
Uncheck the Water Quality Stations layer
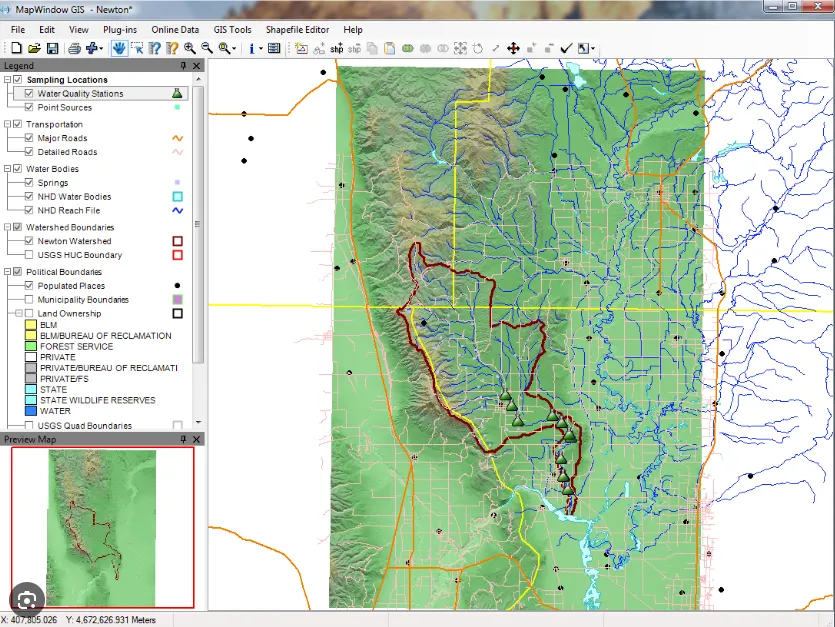tap(29, 94)
